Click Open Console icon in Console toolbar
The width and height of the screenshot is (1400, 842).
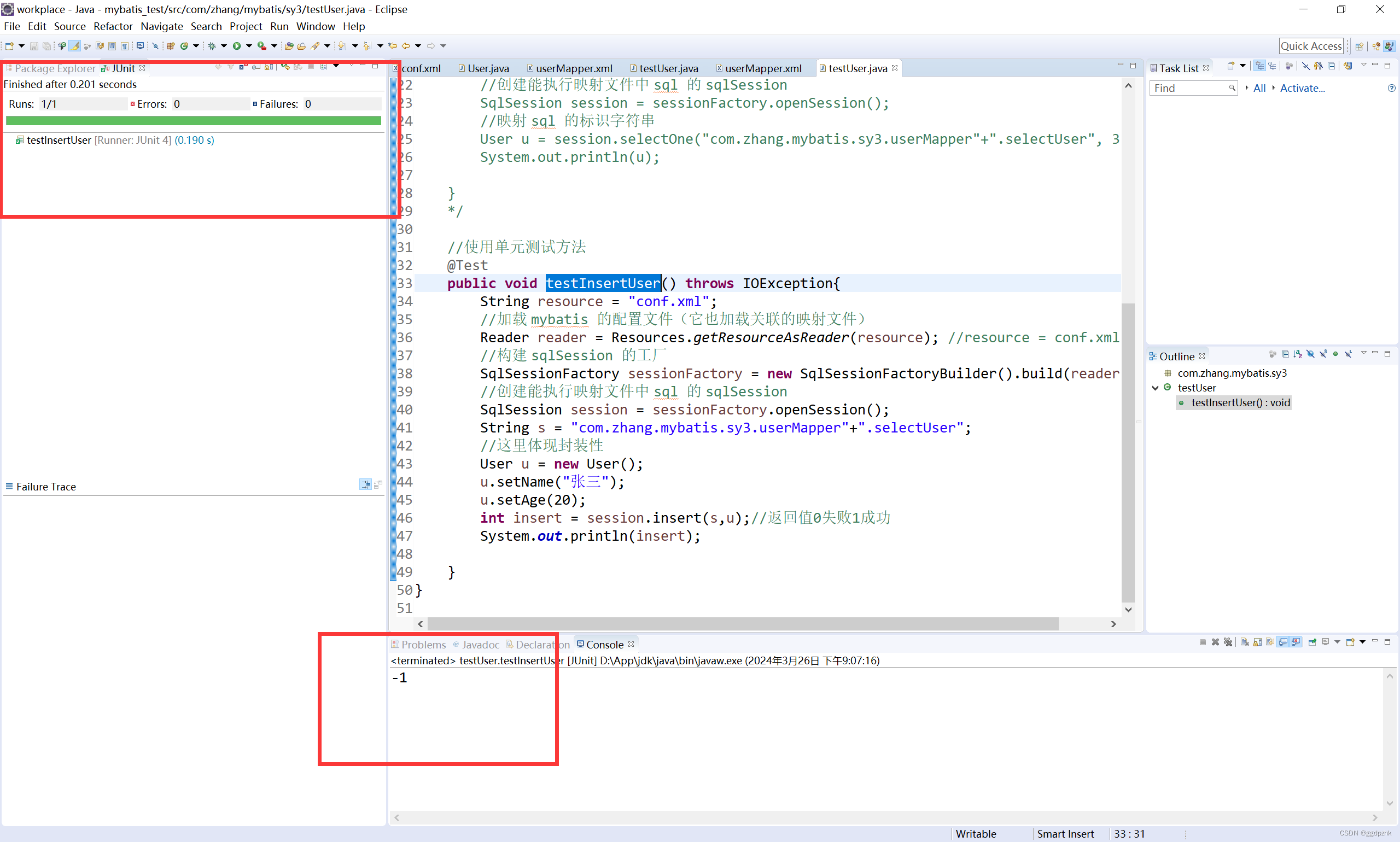[1350, 642]
